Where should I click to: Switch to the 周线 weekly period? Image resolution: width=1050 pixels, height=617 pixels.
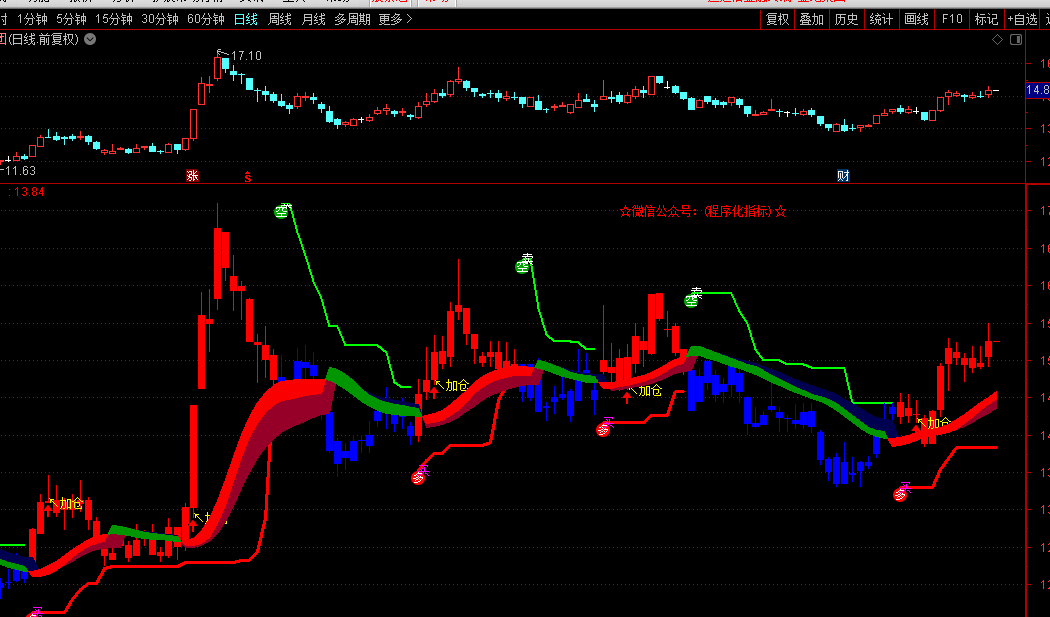coord(280,19)
